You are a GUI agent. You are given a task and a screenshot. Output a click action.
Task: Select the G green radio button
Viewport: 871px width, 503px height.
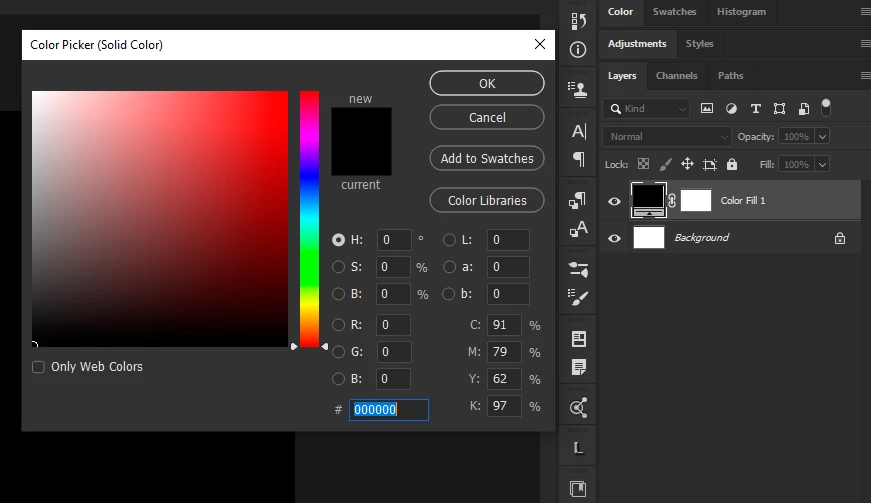[x=338, y=351]
